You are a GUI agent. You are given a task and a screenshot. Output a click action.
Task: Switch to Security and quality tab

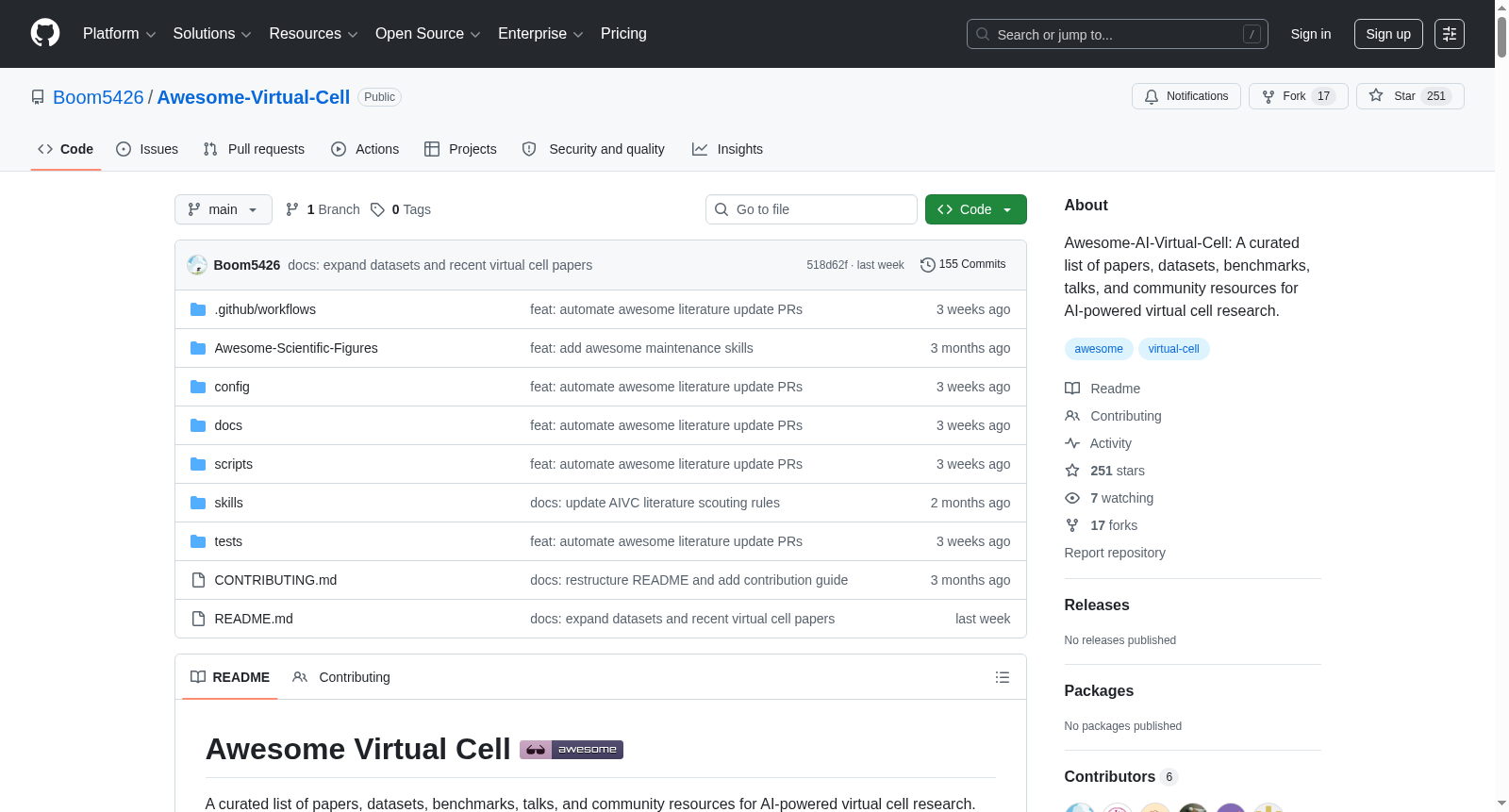[593, 149]
